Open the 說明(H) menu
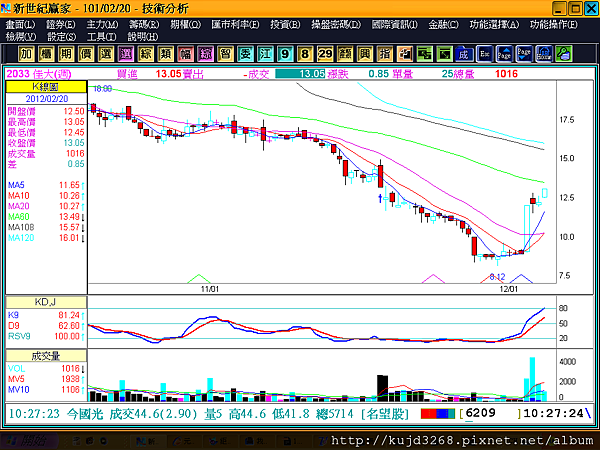Image resolution: width=600 pixels, height=450 pixels. [x=143, y=37]
